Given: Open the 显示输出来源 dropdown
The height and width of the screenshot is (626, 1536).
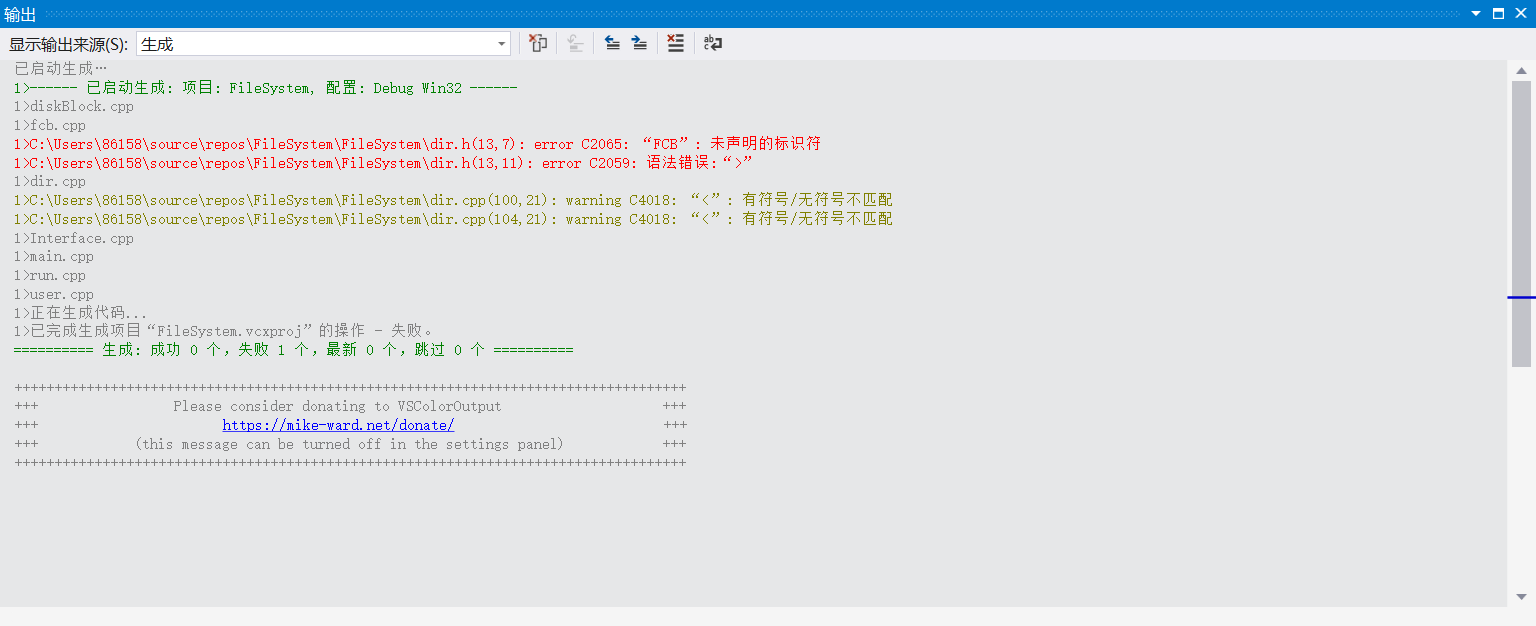Looking at the screenshot, I should click(500, 43).
